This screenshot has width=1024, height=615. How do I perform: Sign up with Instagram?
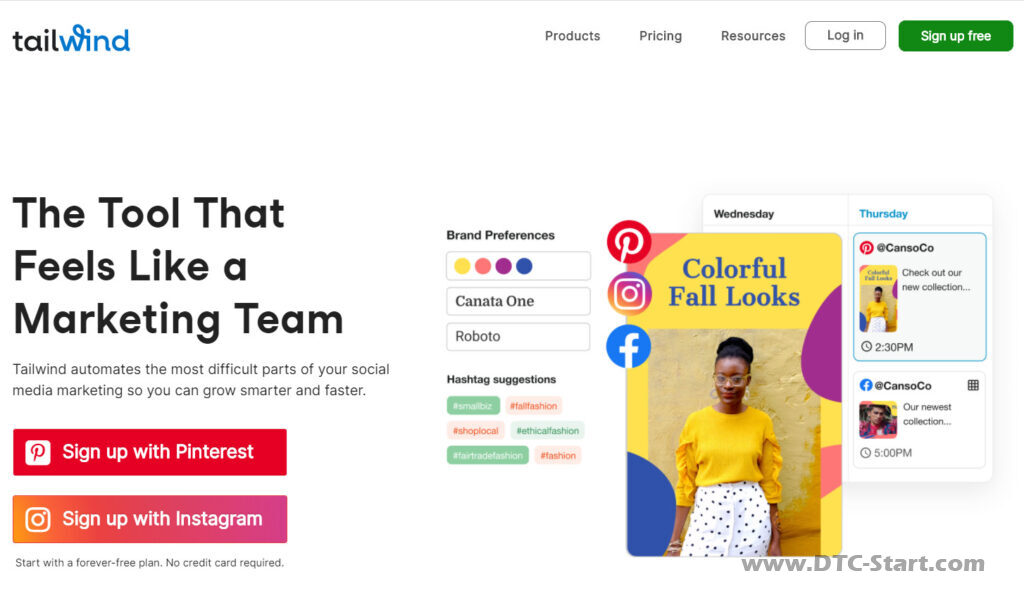pos(150,519)
